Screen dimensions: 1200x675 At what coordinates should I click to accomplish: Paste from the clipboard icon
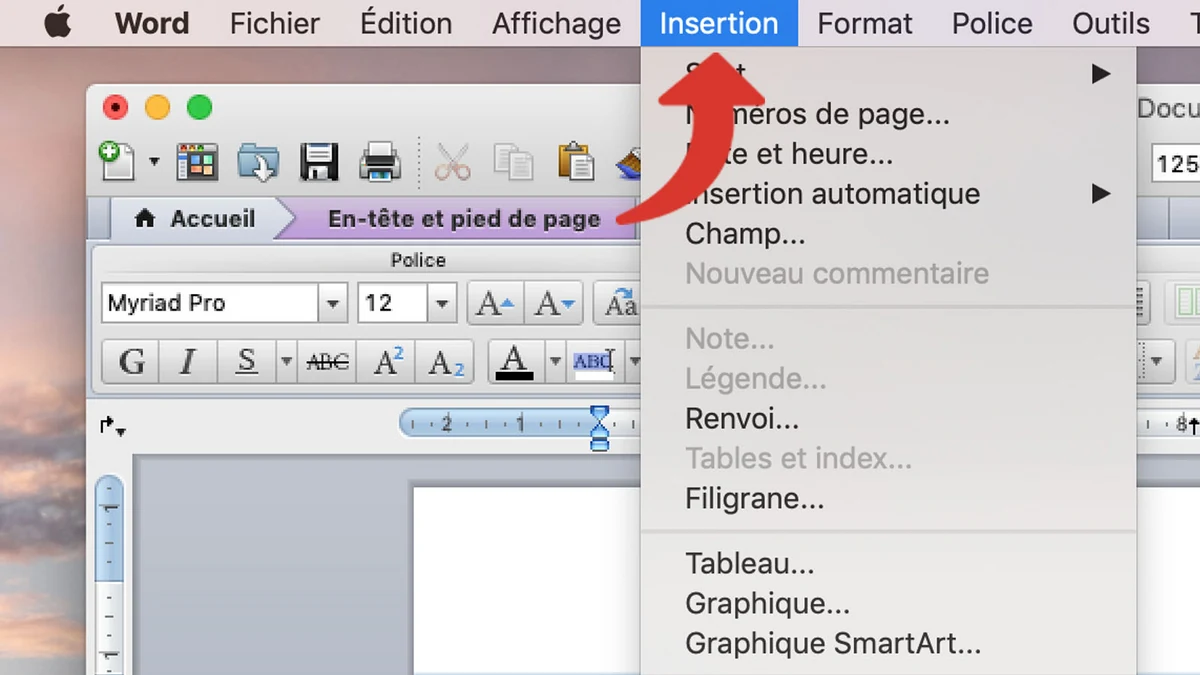575,162
